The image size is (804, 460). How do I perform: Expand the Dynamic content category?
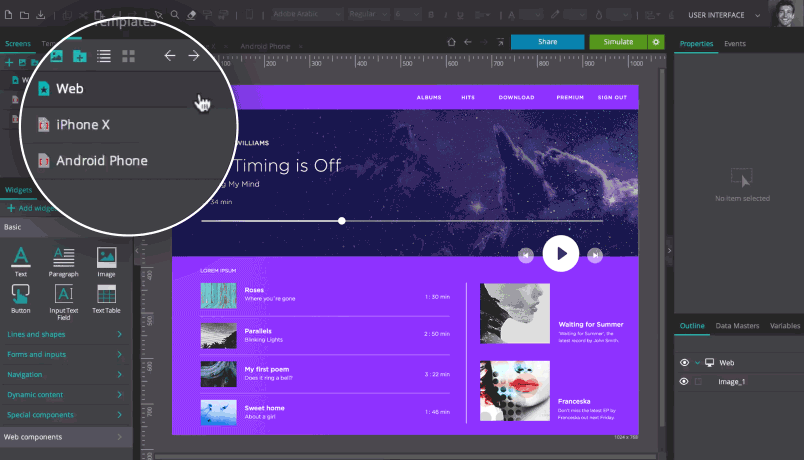[x=65, y=394]
